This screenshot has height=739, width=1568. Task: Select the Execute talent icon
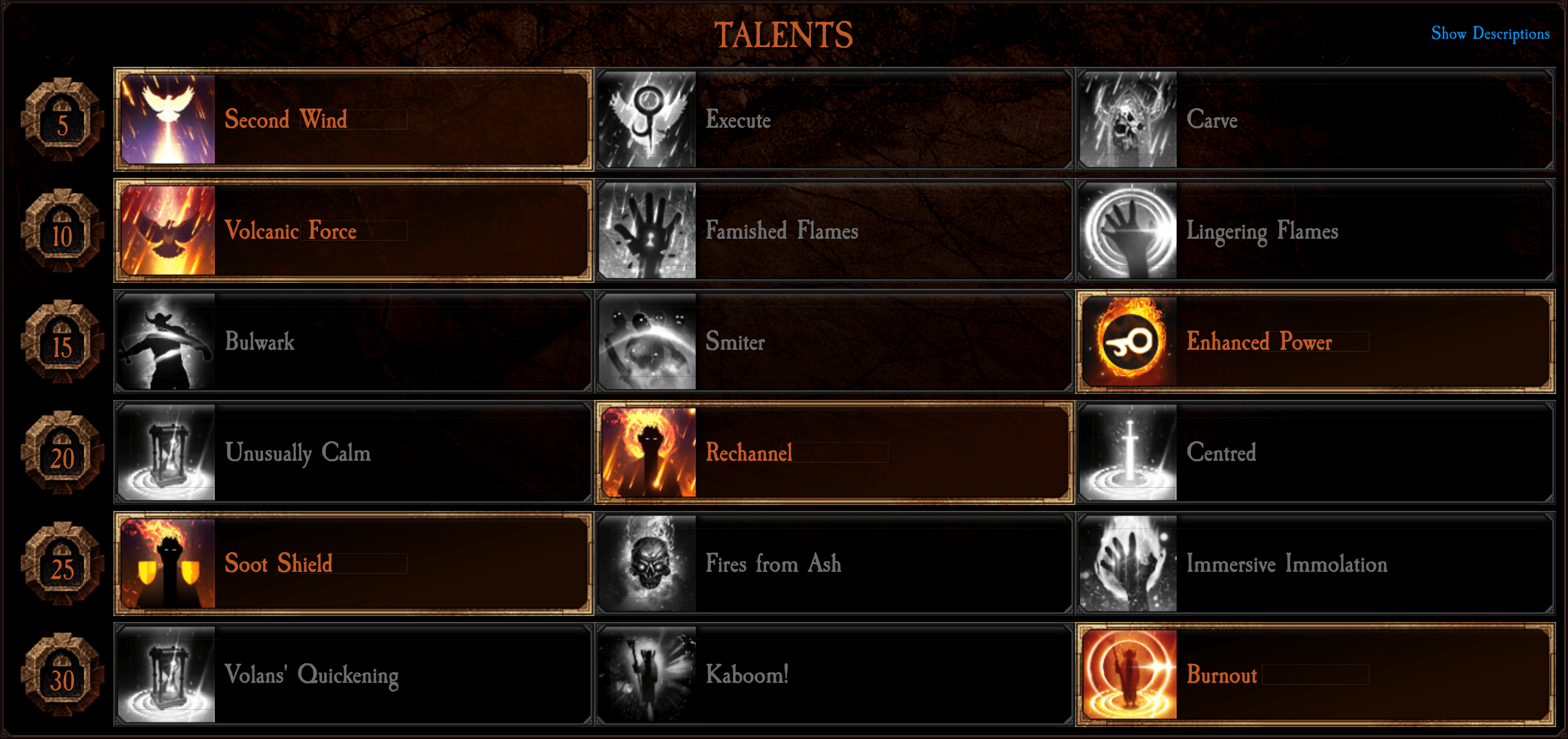pyautogui.click(x=647, y=119)
